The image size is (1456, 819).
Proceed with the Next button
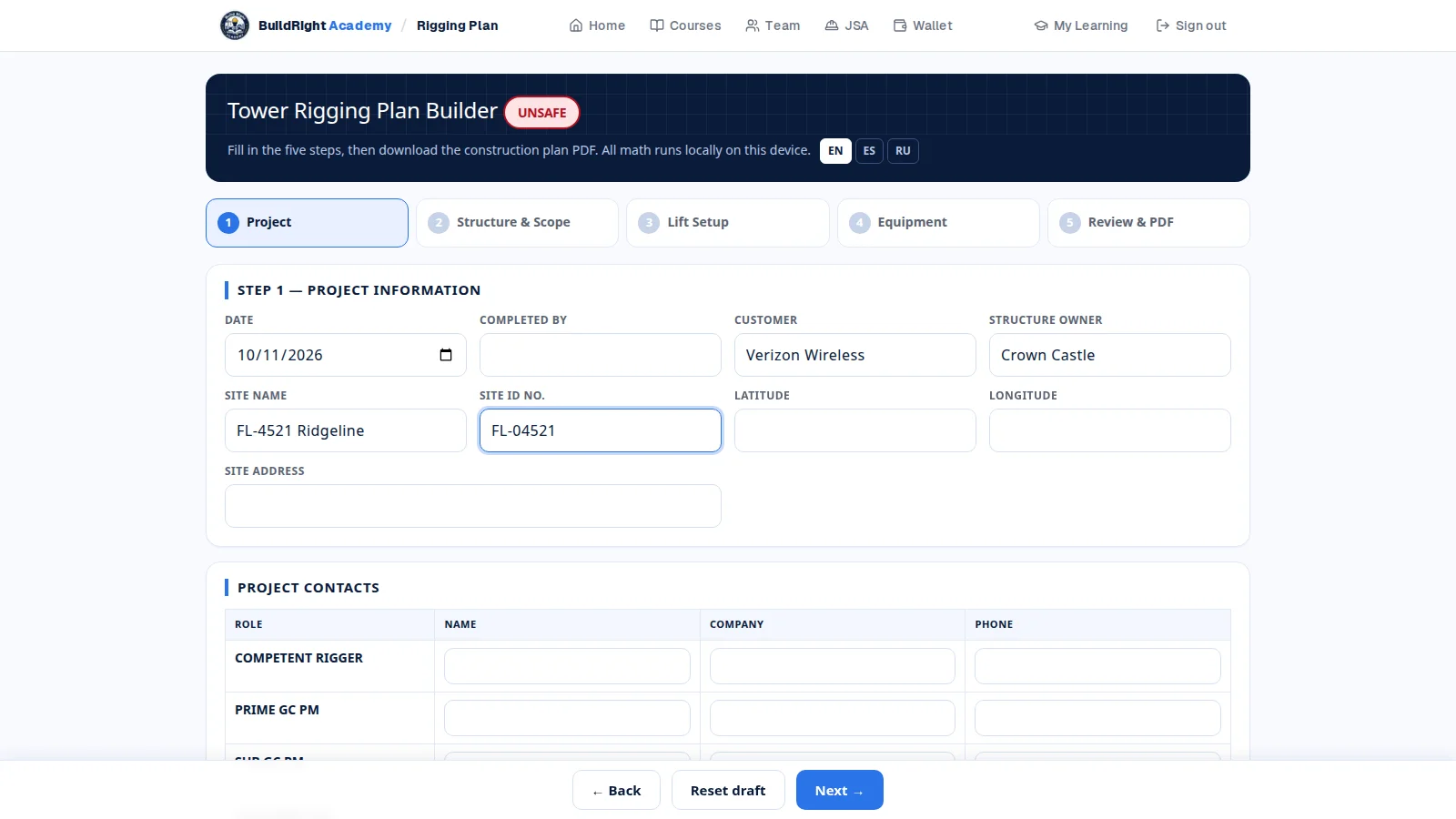point(840,790)
